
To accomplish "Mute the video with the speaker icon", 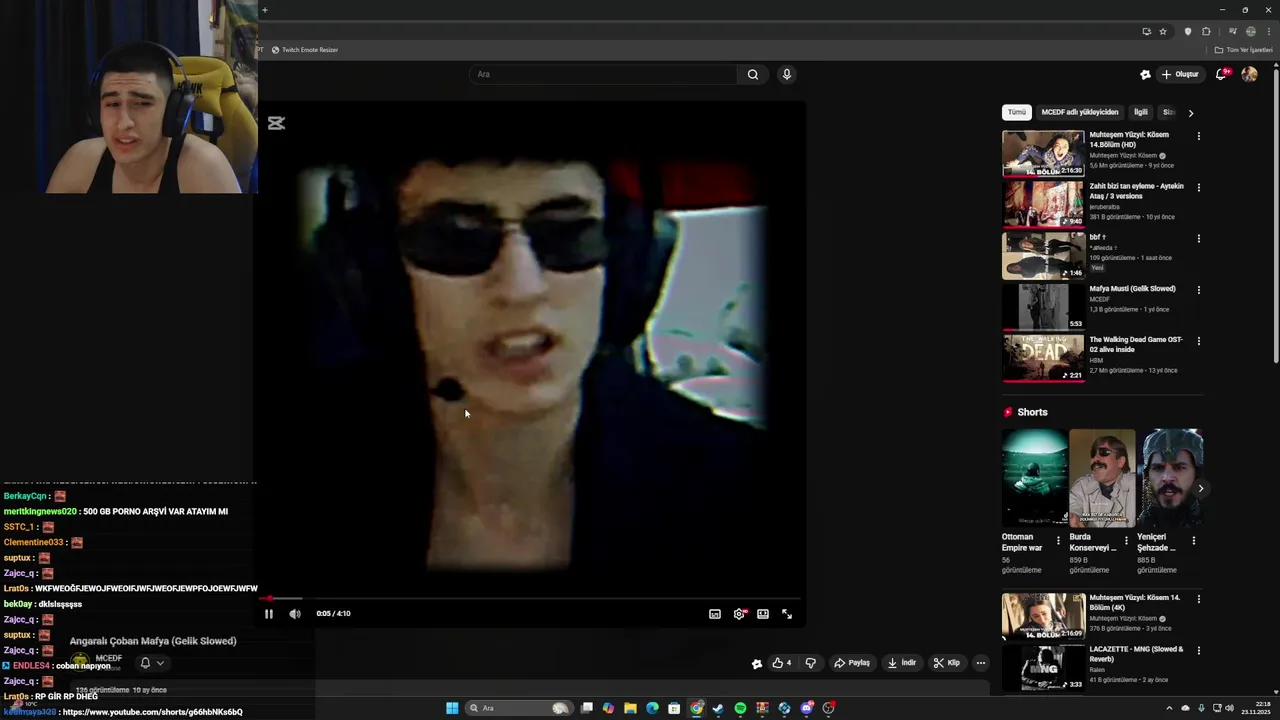I will (295, 614).
